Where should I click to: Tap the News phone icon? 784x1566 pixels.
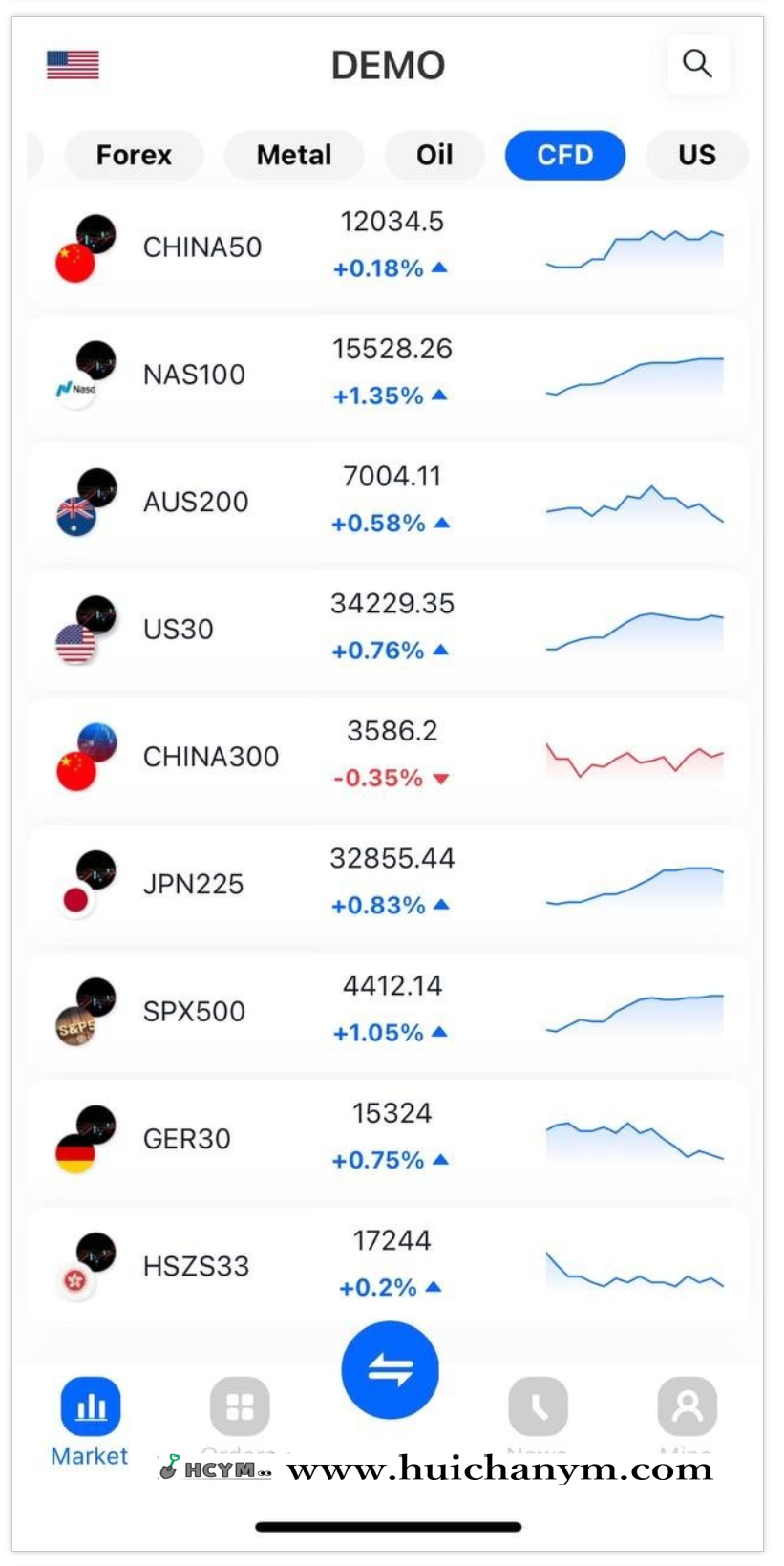pos(538,1406)
